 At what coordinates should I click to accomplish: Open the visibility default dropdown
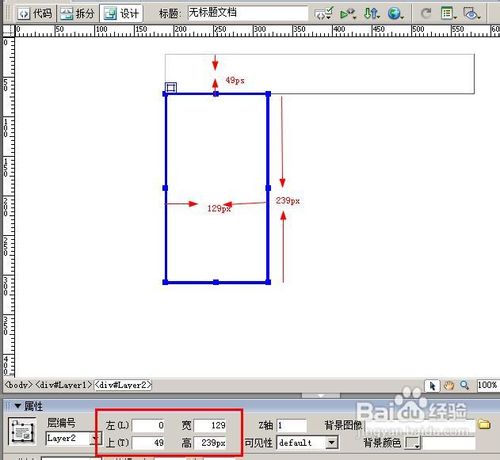tap(331, 443)
